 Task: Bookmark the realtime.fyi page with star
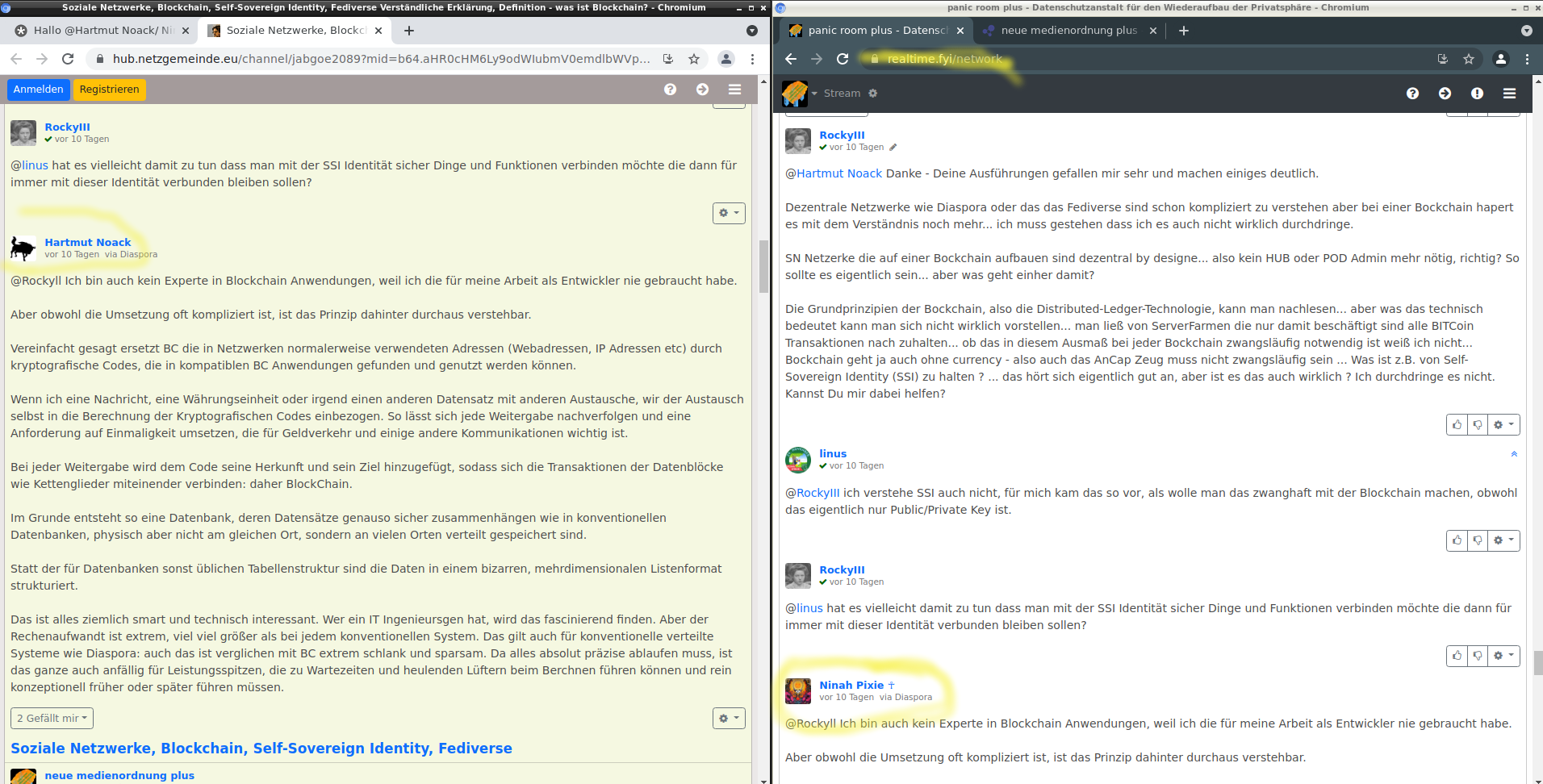coord(1469,59)
